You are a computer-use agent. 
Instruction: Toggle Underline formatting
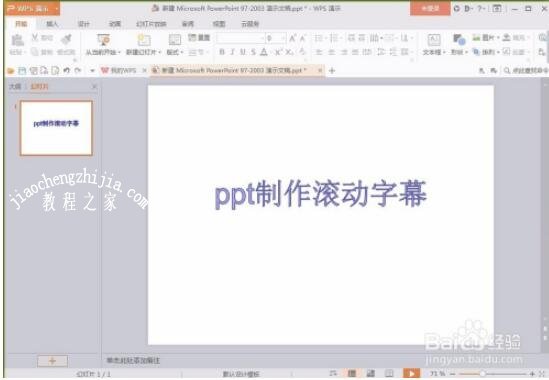(243, 52)
